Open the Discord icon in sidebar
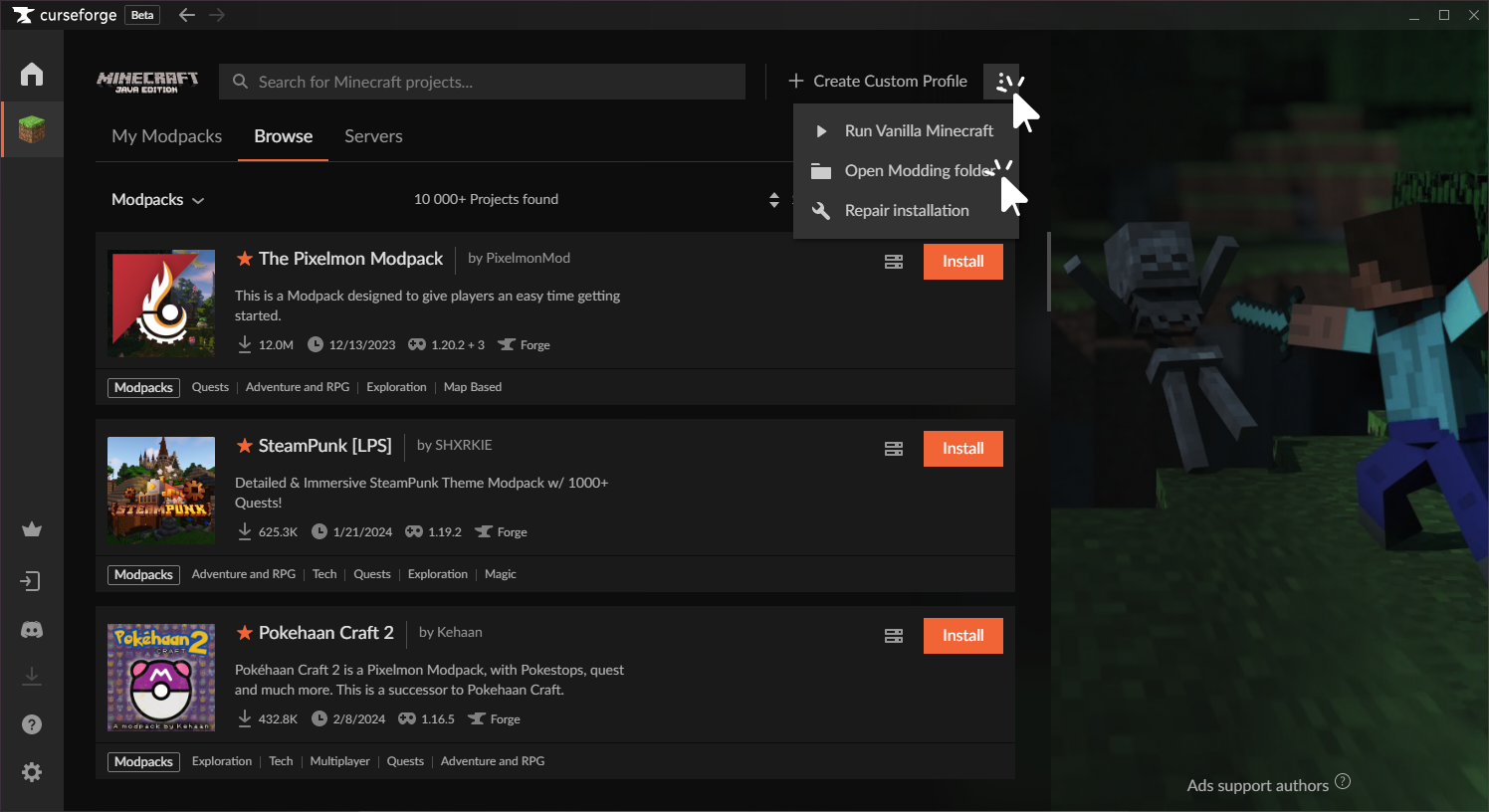This screenshot has width=1489, height=812. click(x=32, y=630)
